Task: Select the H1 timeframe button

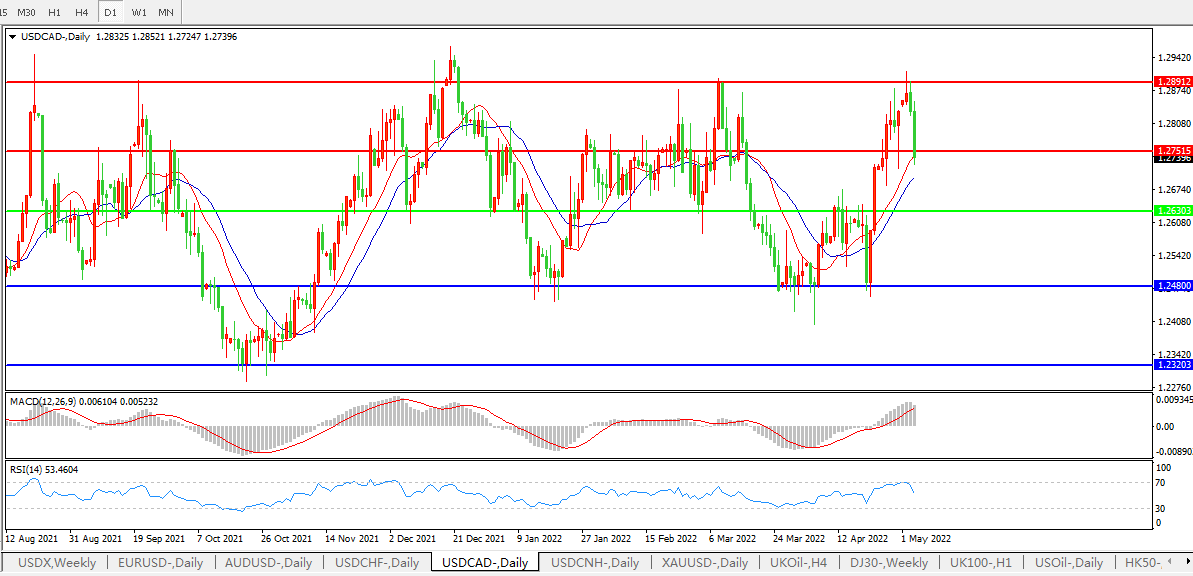Action: click(55, 12)
